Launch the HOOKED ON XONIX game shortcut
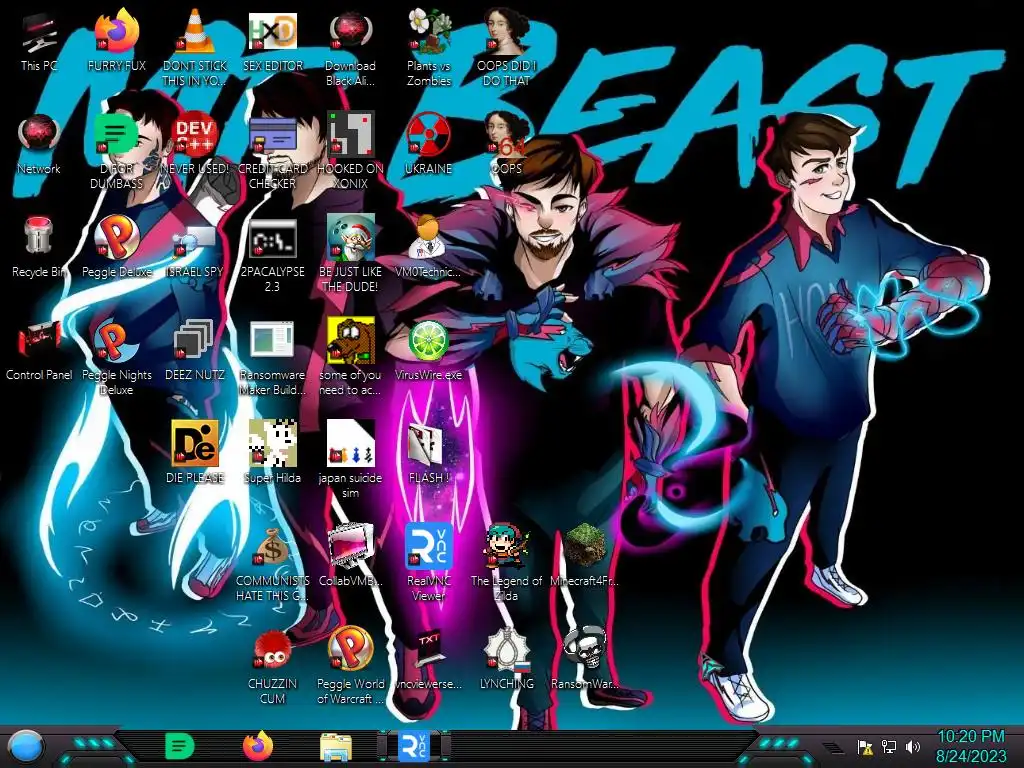This screenshot has height=768, width=1024. [x=351, y=152]
